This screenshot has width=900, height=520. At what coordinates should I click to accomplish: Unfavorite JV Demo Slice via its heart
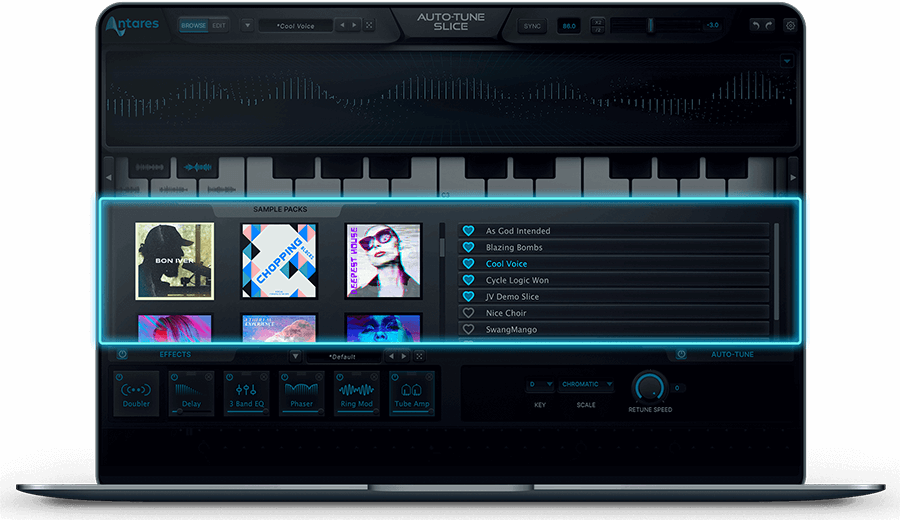click(x=468, y=297)
